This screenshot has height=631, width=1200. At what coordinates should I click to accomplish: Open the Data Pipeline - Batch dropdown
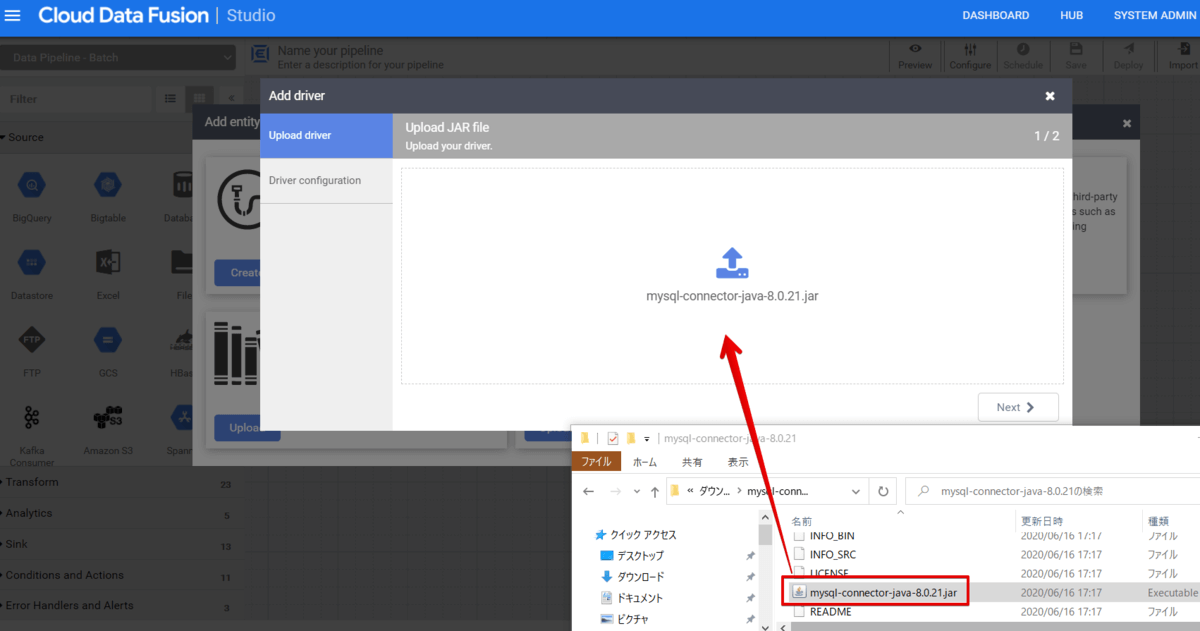[x=118, y=57]
